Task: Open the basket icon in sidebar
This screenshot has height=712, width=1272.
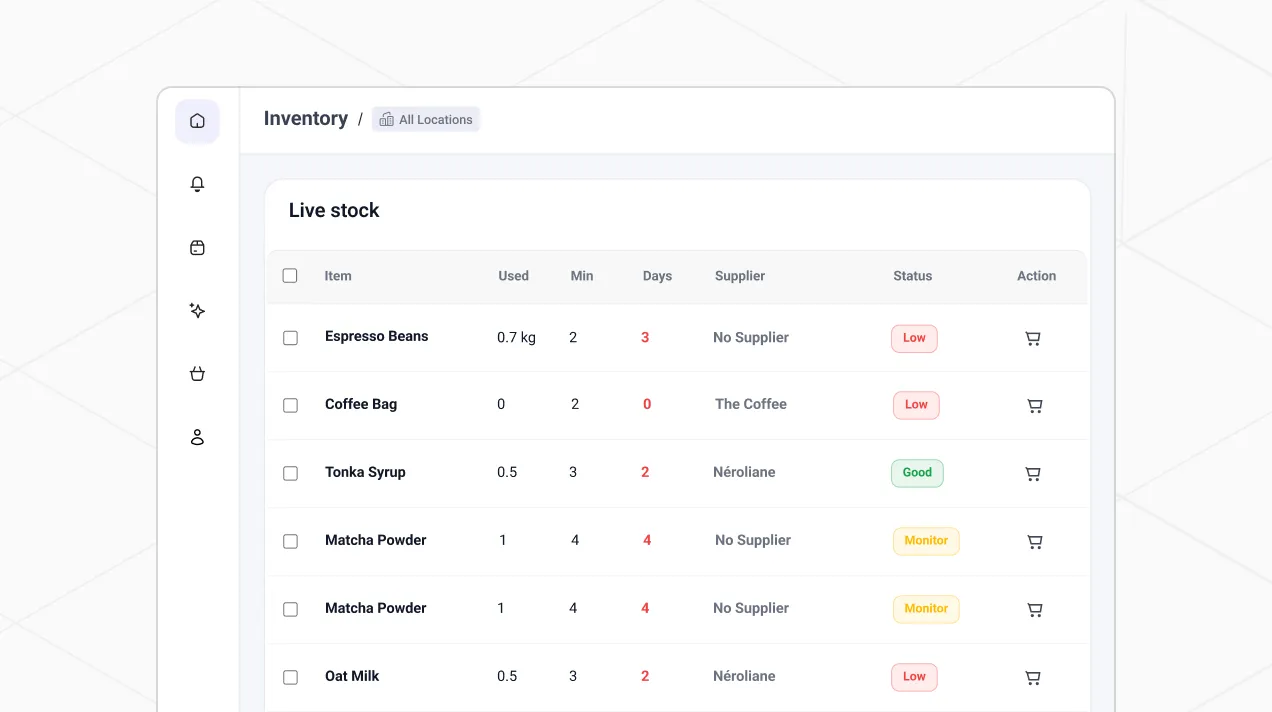Action: click(197, 374)
